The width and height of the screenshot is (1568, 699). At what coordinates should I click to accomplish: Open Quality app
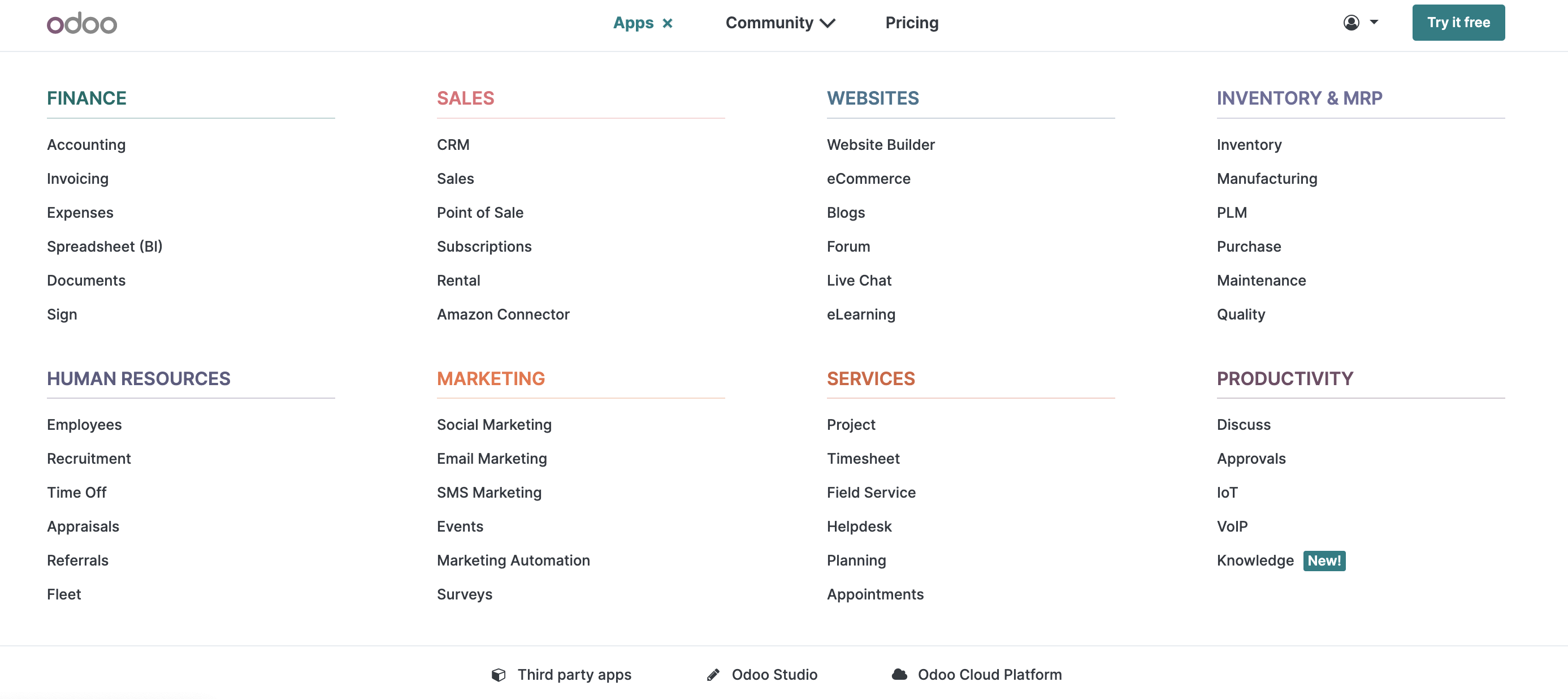[x=1241, y=315]
